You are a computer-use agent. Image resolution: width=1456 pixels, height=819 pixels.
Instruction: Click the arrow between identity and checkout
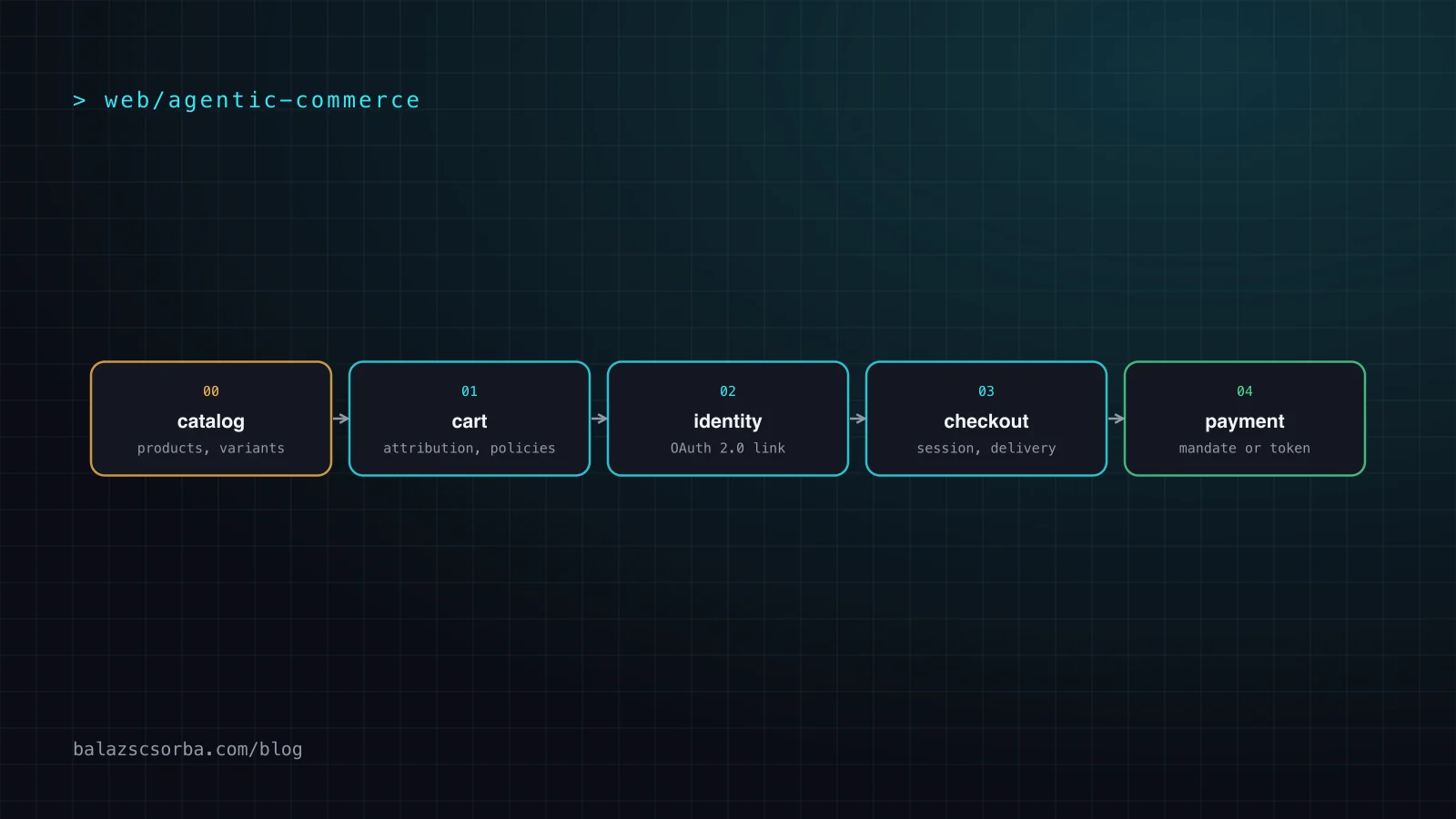[858, 419]
